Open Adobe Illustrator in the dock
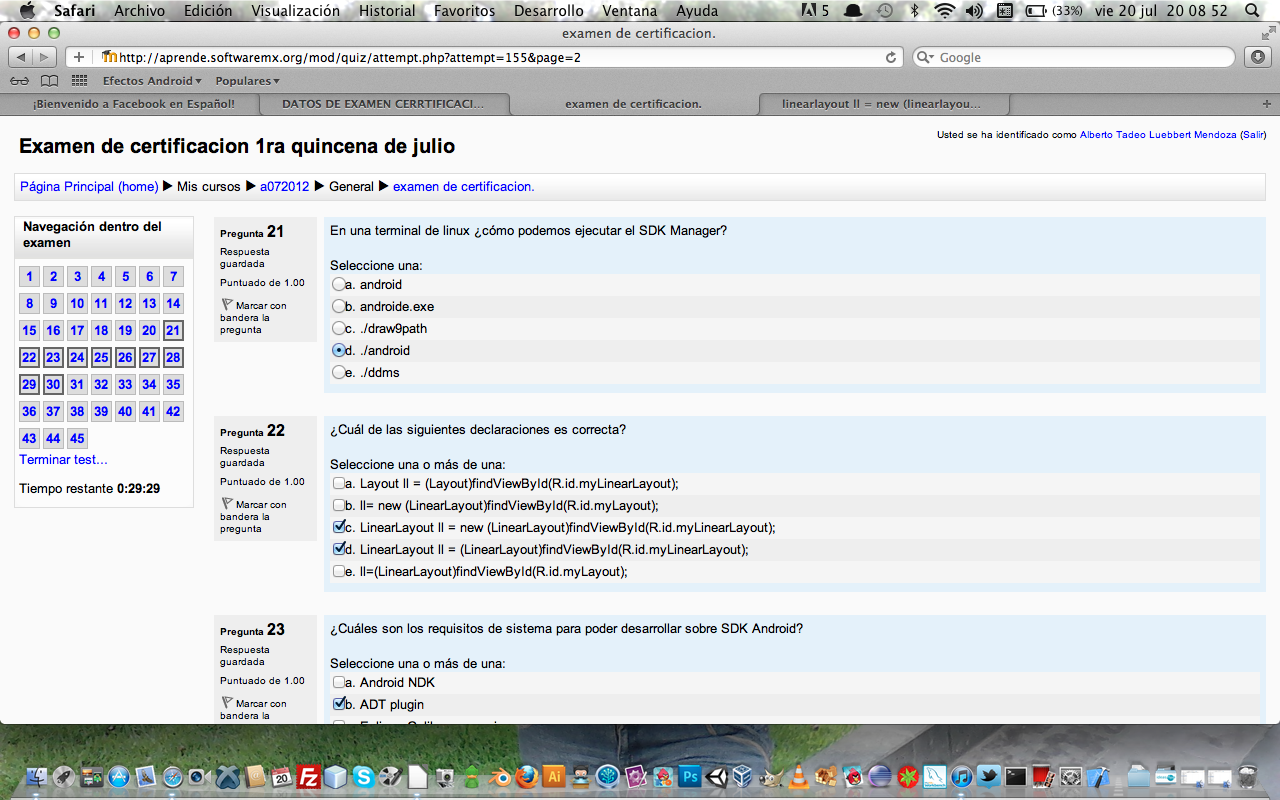1280x800 pixels. tap(554, 776)
